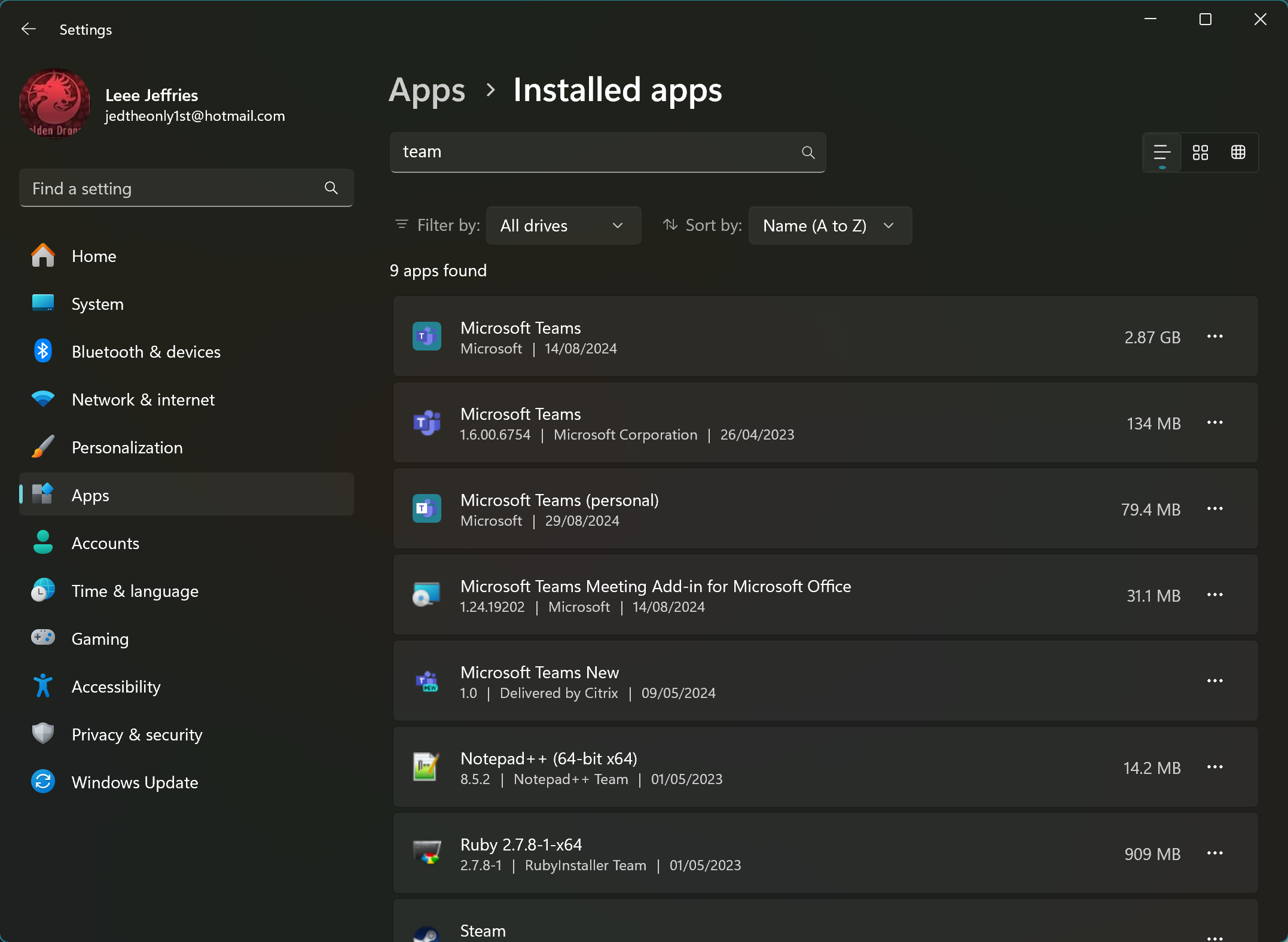Click Notepad++ (64-bit x64) app name
Image resolution: width=1288 pixels, height=942 pixels.
tap(548, 758)
